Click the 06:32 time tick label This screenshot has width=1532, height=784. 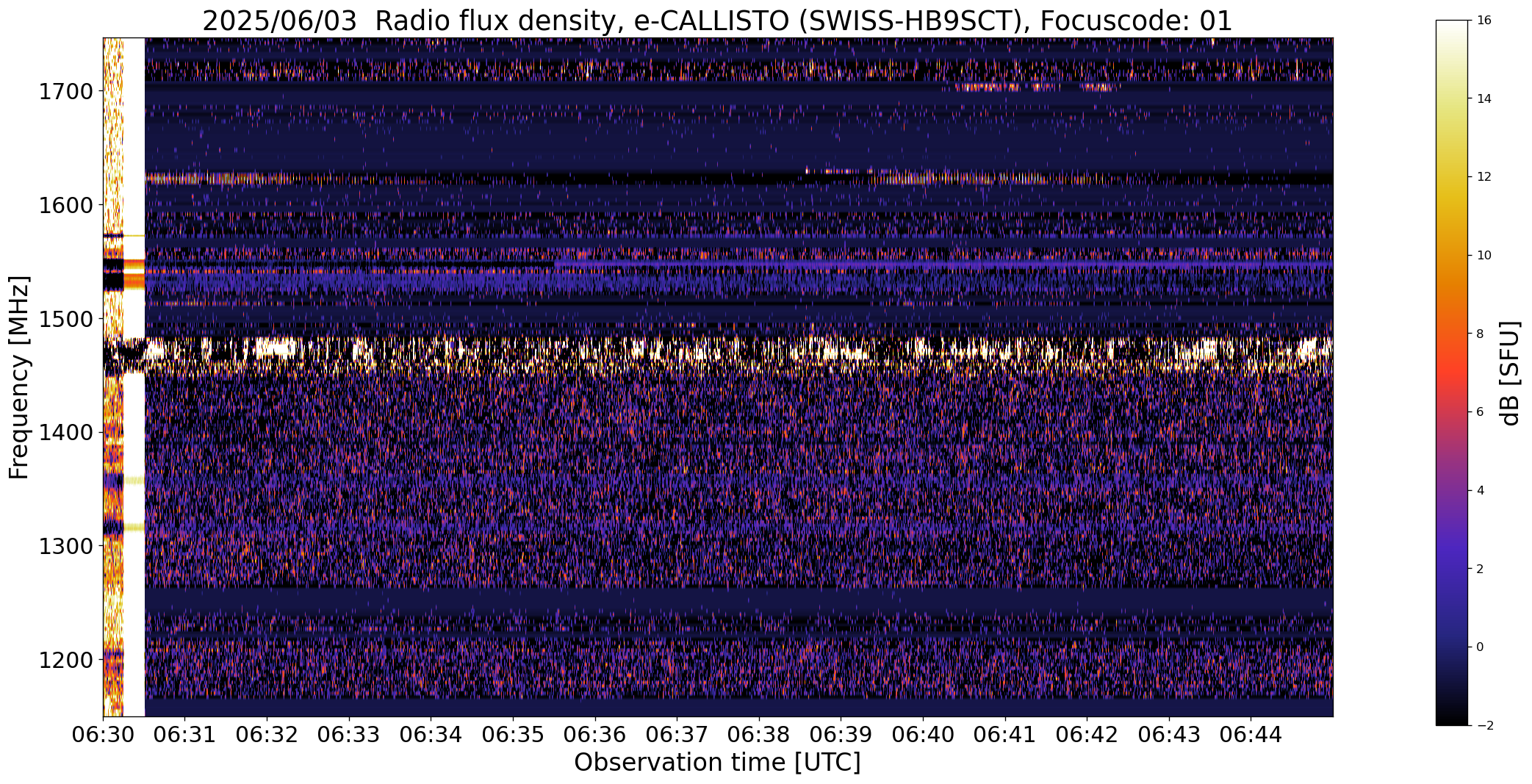click(267, 735)
